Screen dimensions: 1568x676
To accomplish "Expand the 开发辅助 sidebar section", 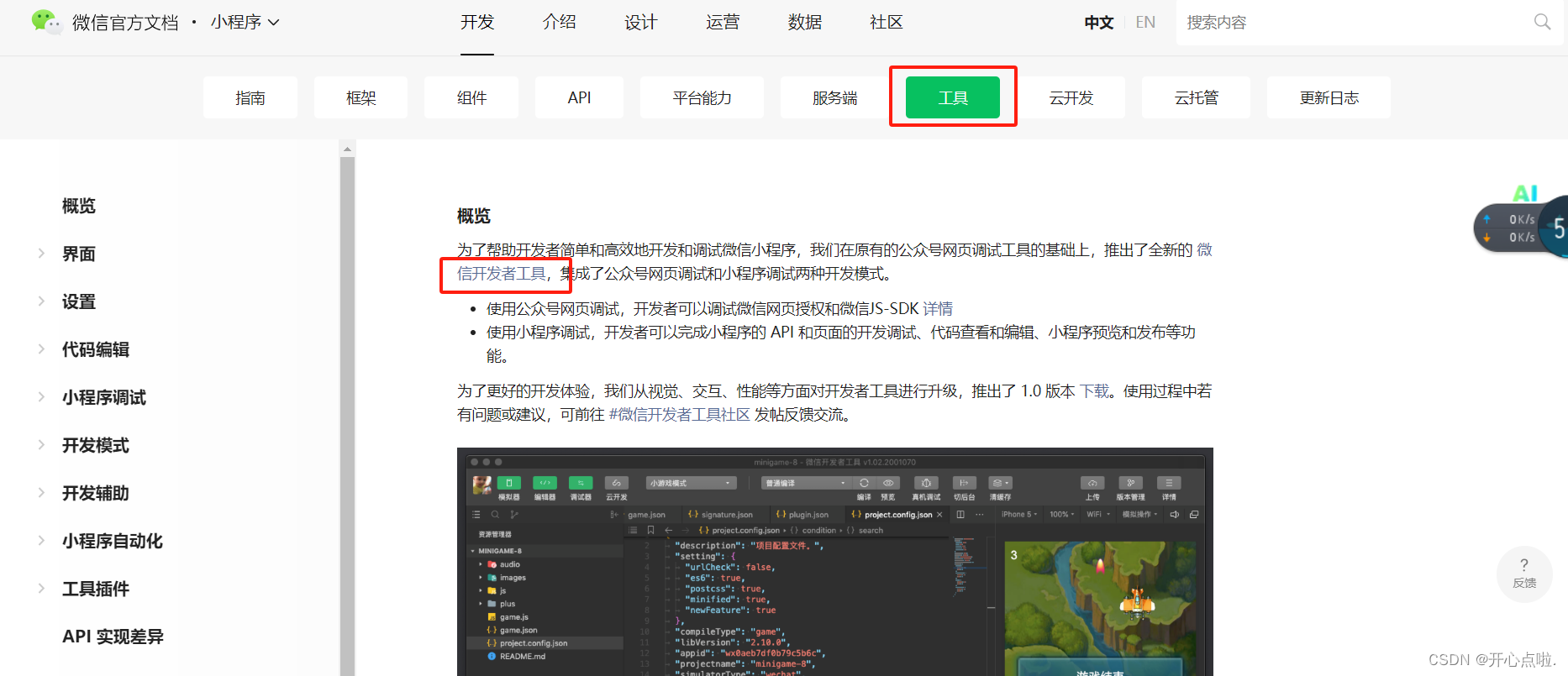I will click(41, 492).
